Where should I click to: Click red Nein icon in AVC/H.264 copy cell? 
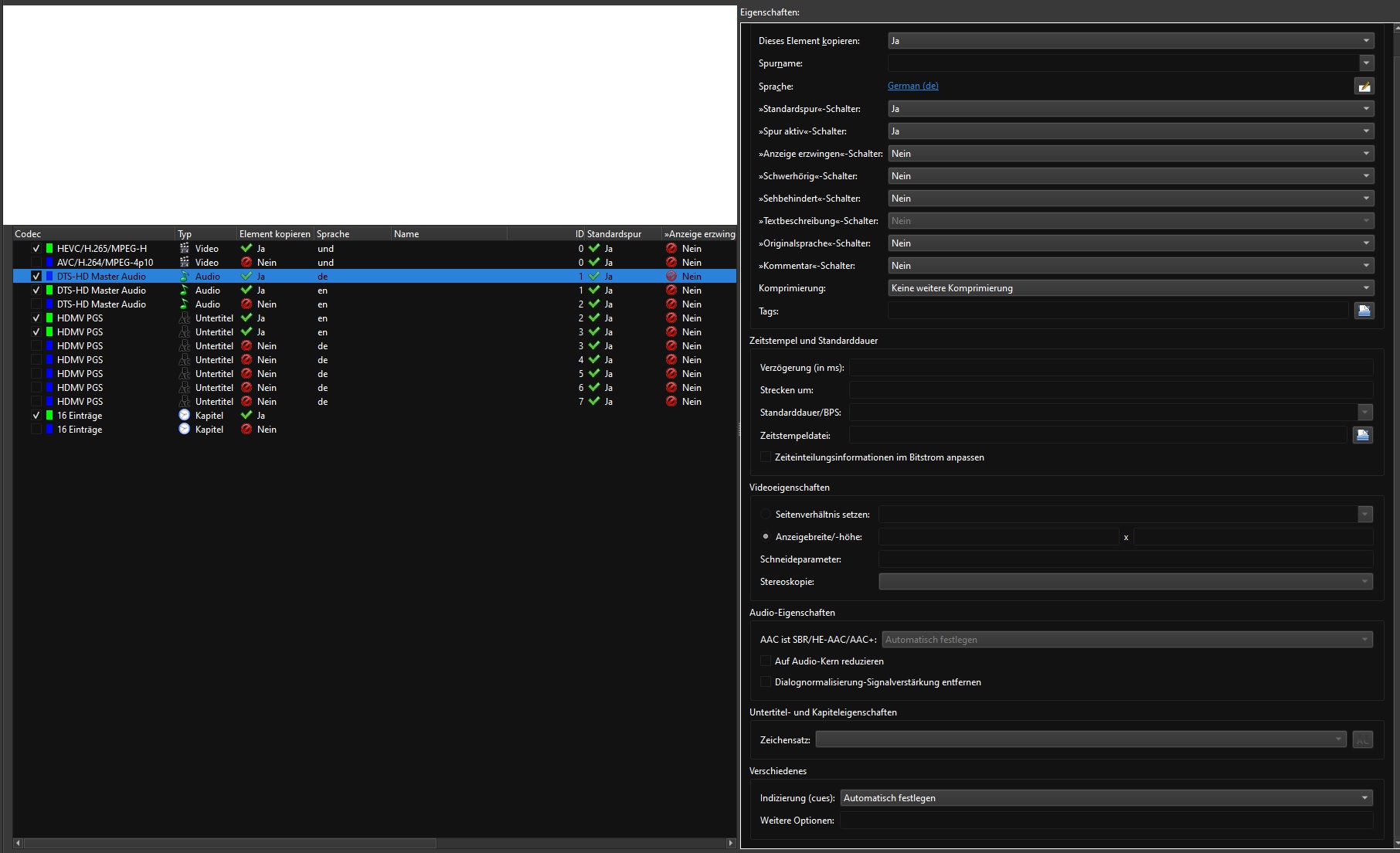[x=246, y=262]
